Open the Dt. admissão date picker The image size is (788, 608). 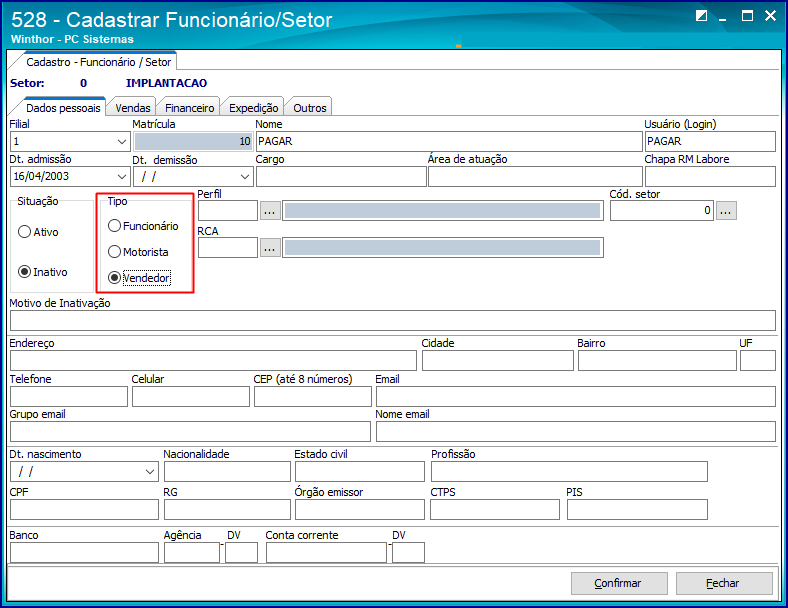coord(122,177)
